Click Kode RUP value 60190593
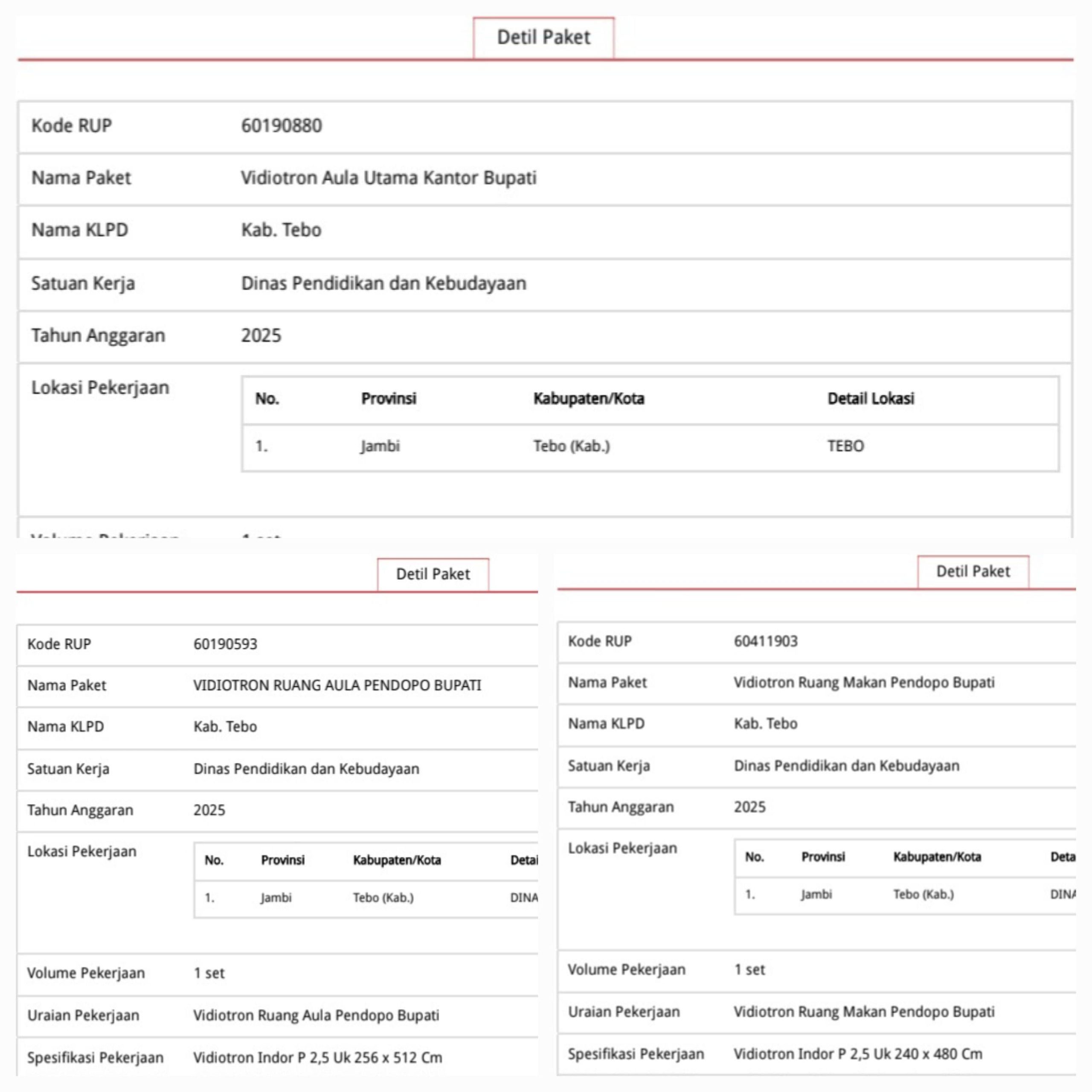Viewport: 1092px width, 1092px height. (x=225, y=645)
